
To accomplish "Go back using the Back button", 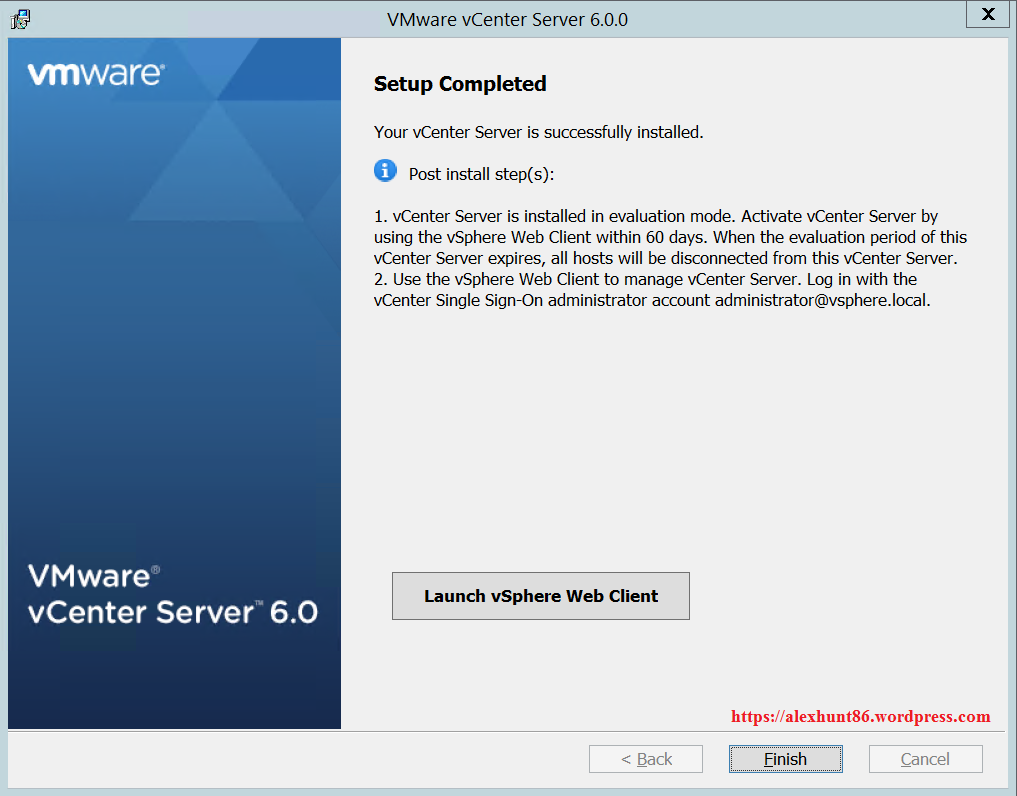I will 646,759.
